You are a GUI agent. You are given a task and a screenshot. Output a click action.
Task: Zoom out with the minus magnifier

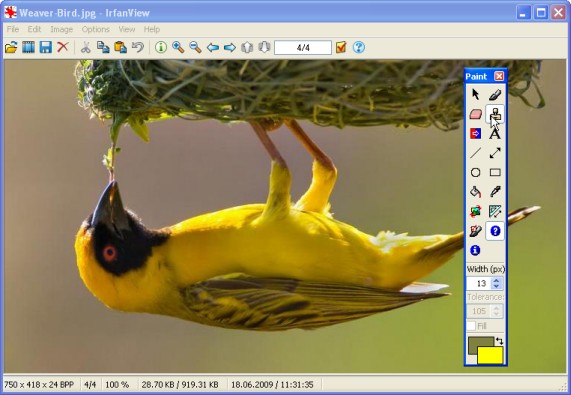tap(195, 47)
